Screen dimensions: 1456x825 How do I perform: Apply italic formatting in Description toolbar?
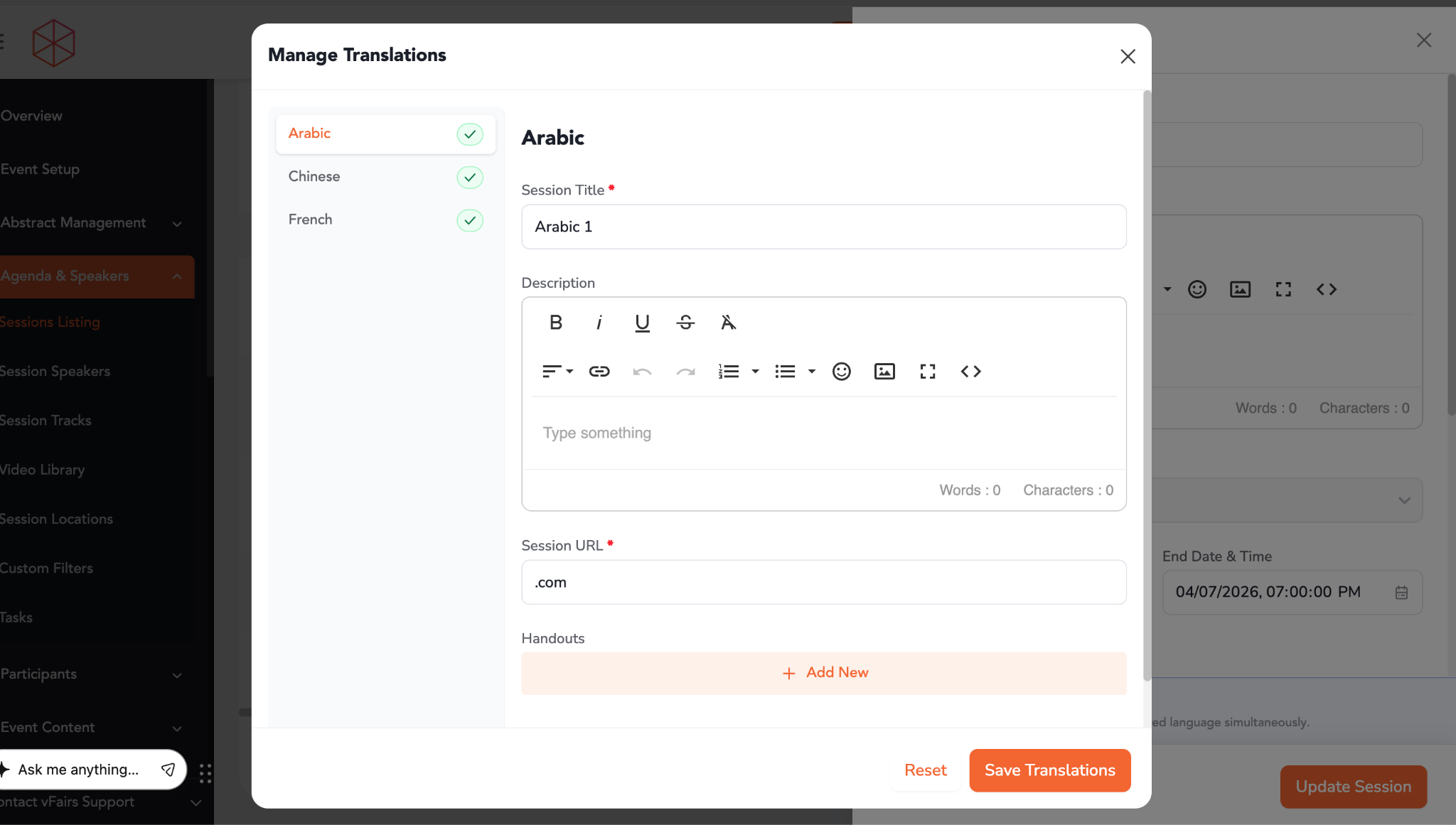click(599, 323)
